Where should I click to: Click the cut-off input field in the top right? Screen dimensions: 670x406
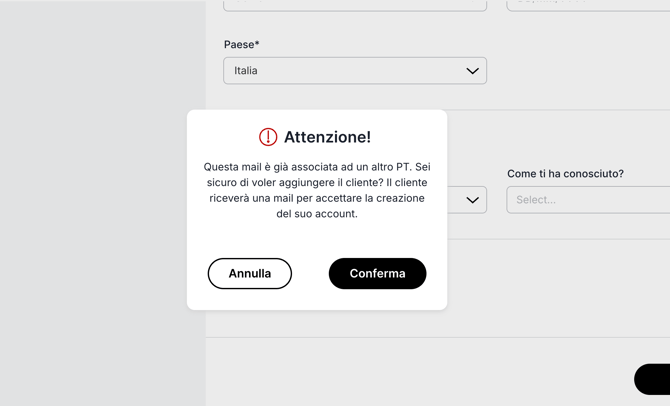pos(588,6)
